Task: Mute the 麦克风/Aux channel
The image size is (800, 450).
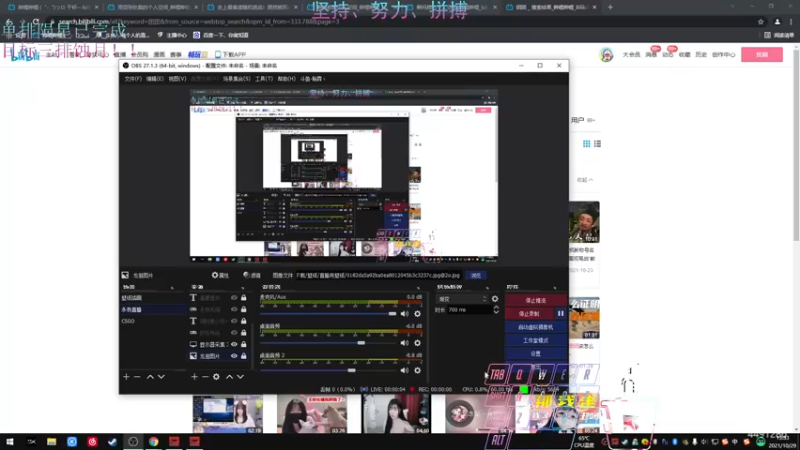Action: click(405, 314)
